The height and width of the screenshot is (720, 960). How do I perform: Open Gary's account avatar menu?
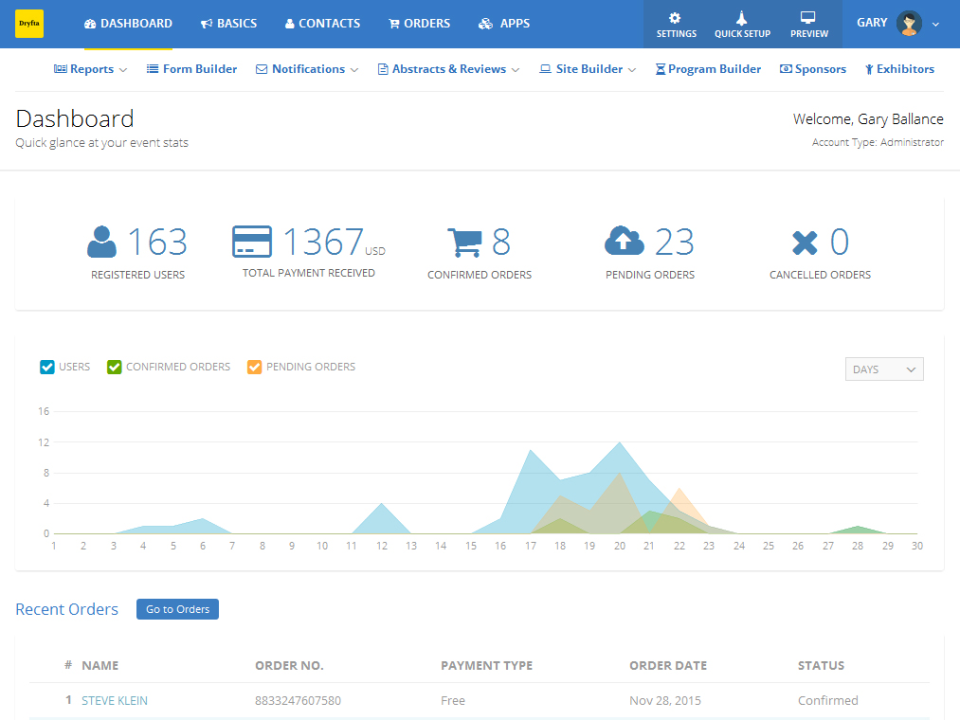(908, 23)
